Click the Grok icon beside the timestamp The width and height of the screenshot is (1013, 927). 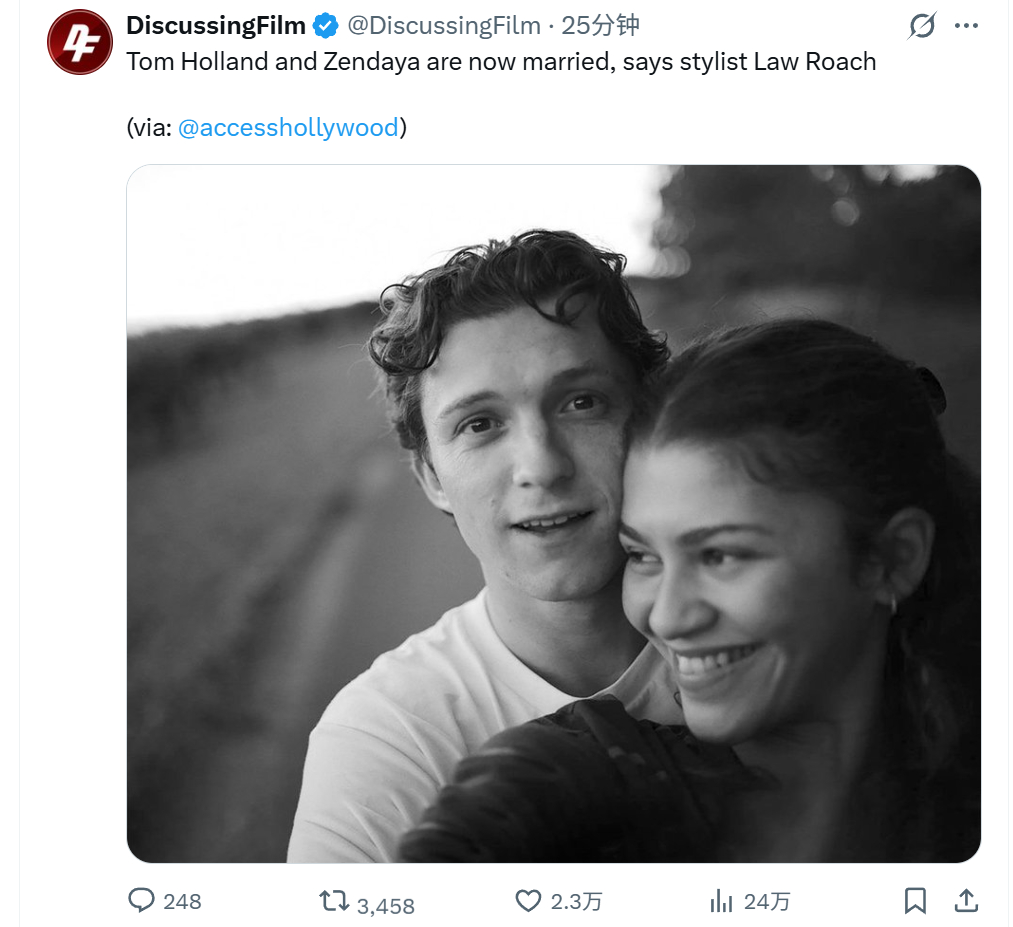tap(921, 26)
